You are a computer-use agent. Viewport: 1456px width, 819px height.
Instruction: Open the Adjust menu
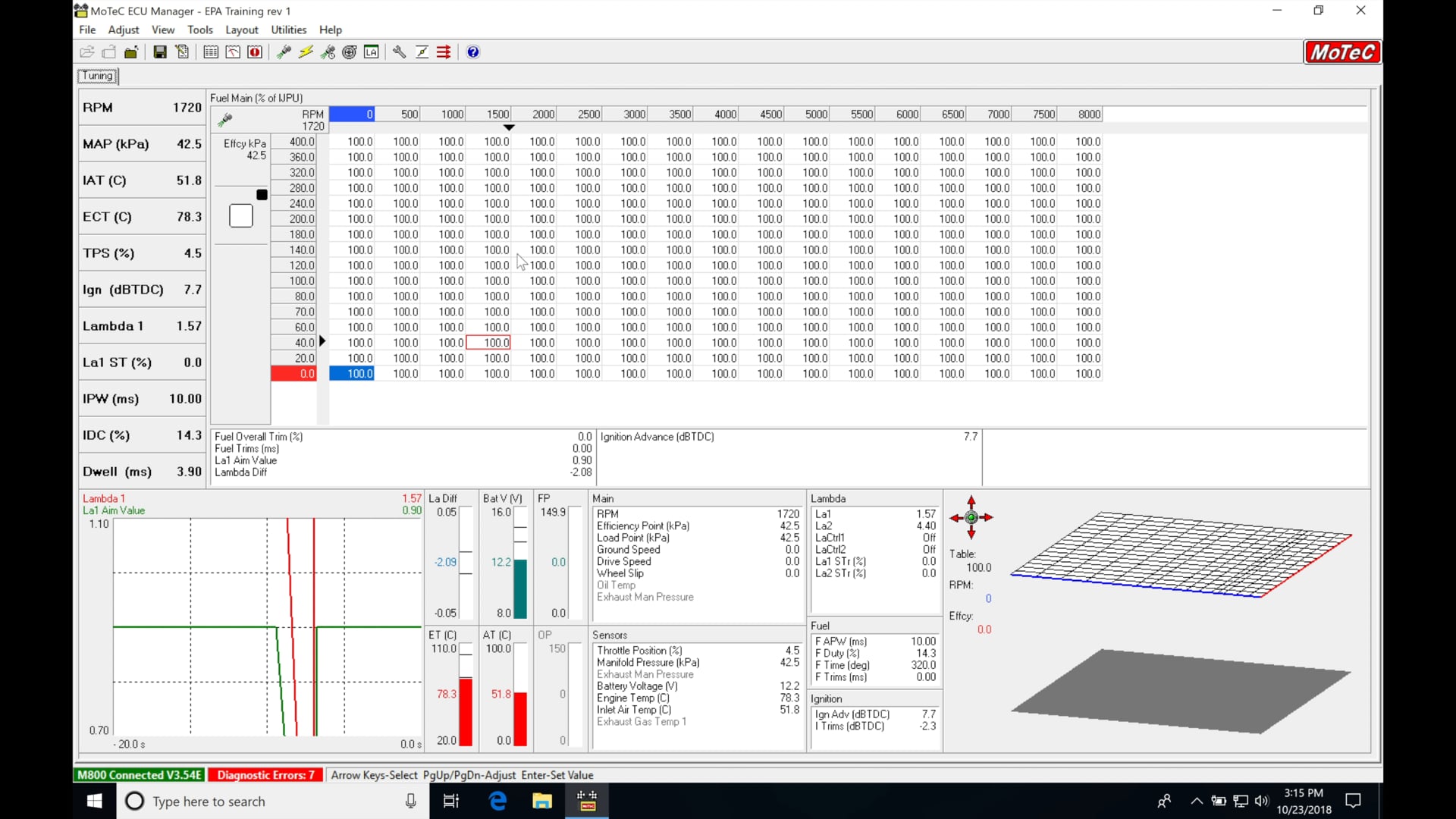123,30
